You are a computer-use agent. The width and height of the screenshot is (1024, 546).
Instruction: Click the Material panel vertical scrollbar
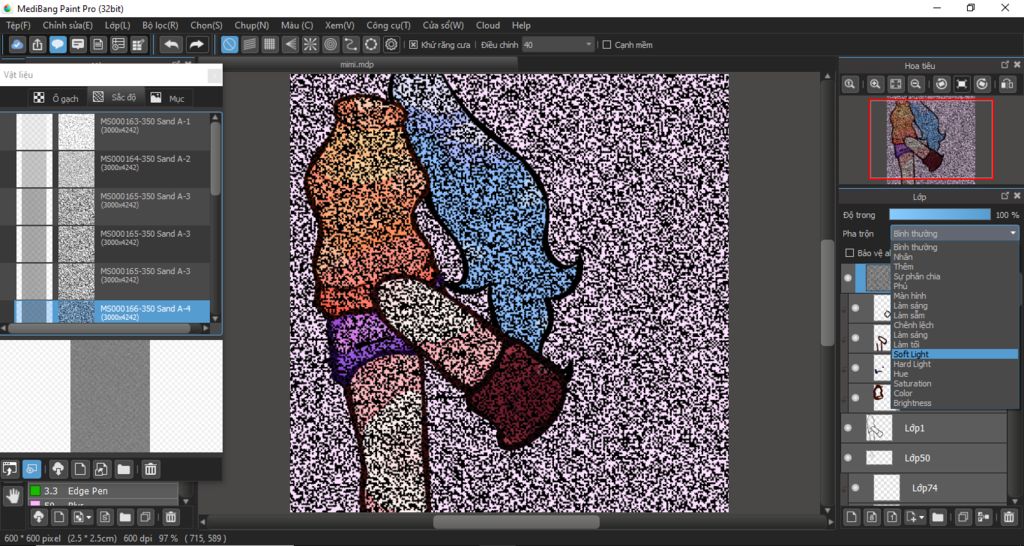click(216, 157)
